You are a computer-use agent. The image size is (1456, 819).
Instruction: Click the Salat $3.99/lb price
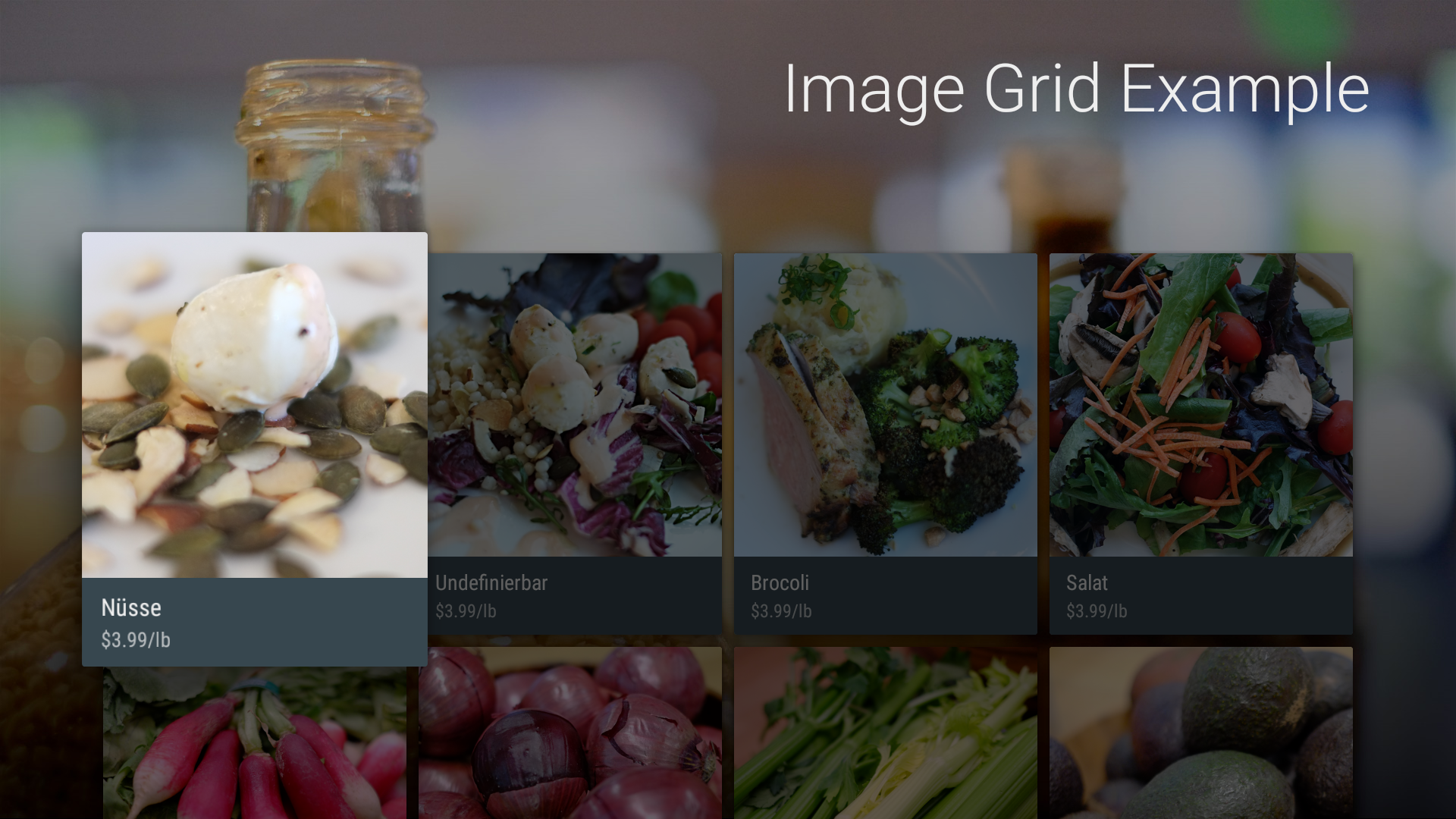1097,611
